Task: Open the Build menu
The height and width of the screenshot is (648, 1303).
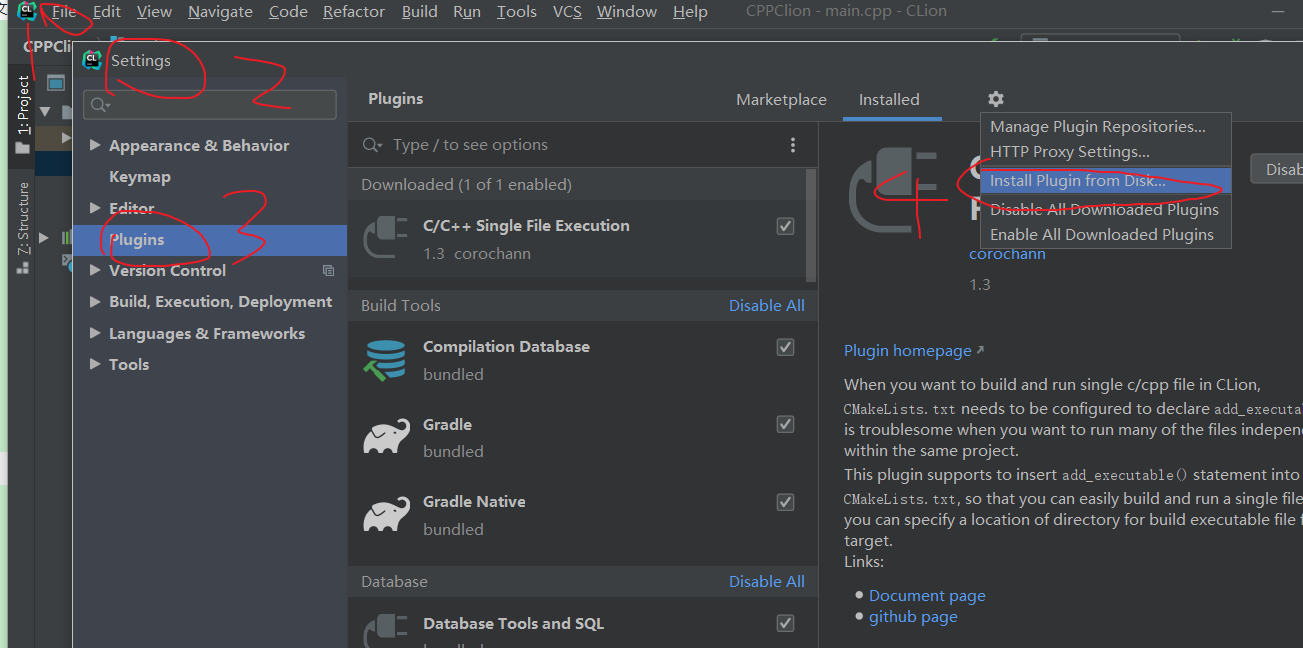Action: pyautogui.click(x=420, y=12)
